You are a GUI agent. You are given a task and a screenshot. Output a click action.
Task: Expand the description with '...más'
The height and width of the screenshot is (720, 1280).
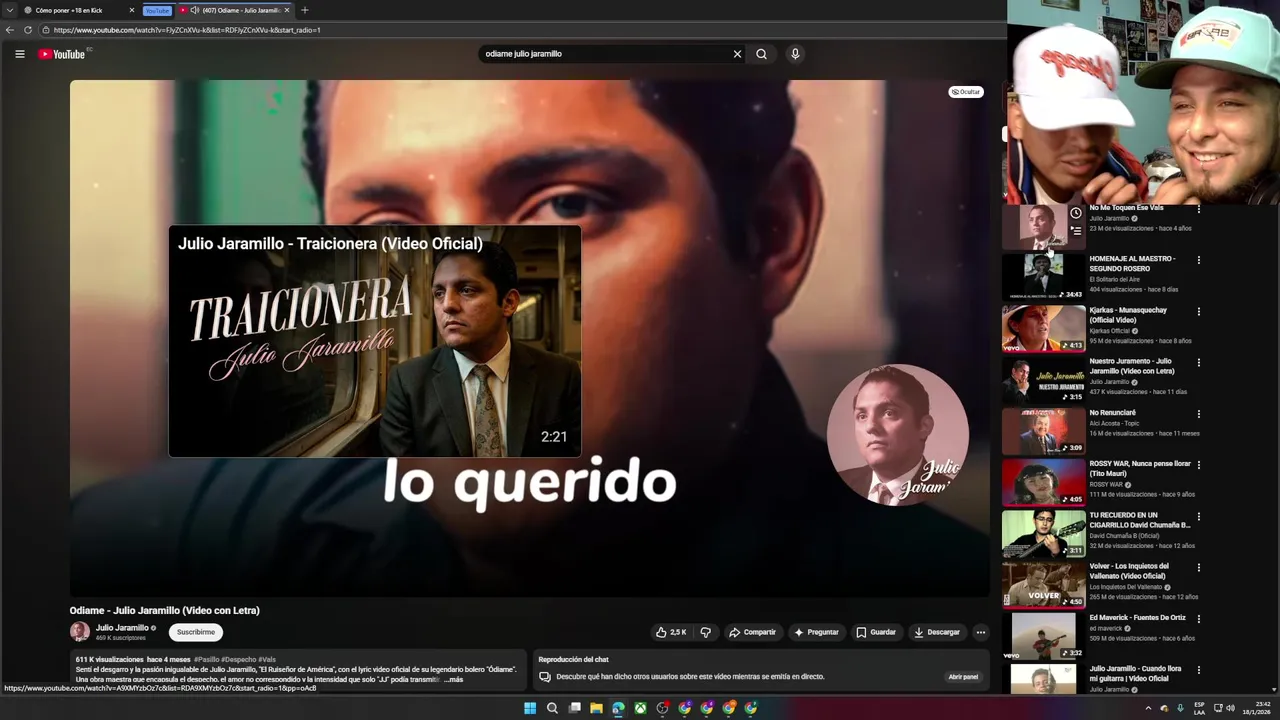tap(453, 679)
